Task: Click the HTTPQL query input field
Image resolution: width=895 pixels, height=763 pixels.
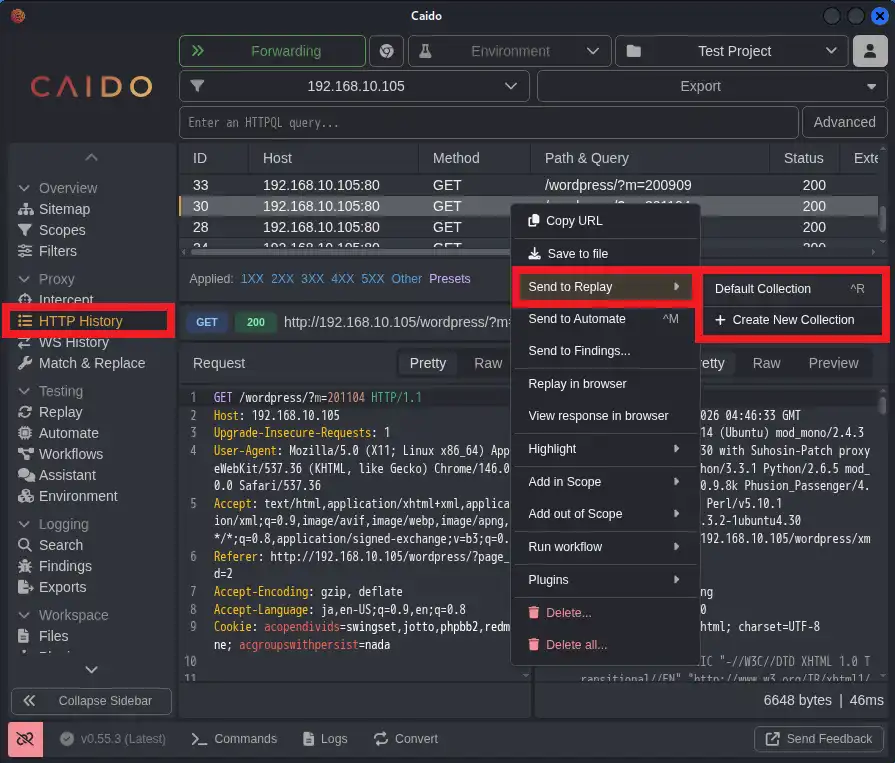Action: pos(488,122)
